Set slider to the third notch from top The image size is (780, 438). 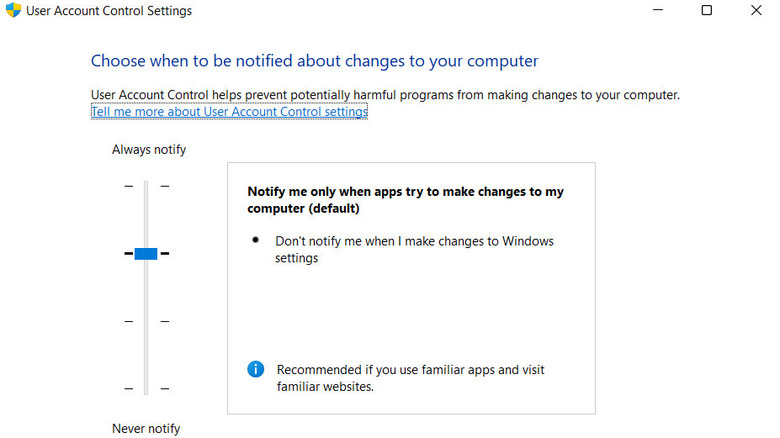tap(146, 321)
